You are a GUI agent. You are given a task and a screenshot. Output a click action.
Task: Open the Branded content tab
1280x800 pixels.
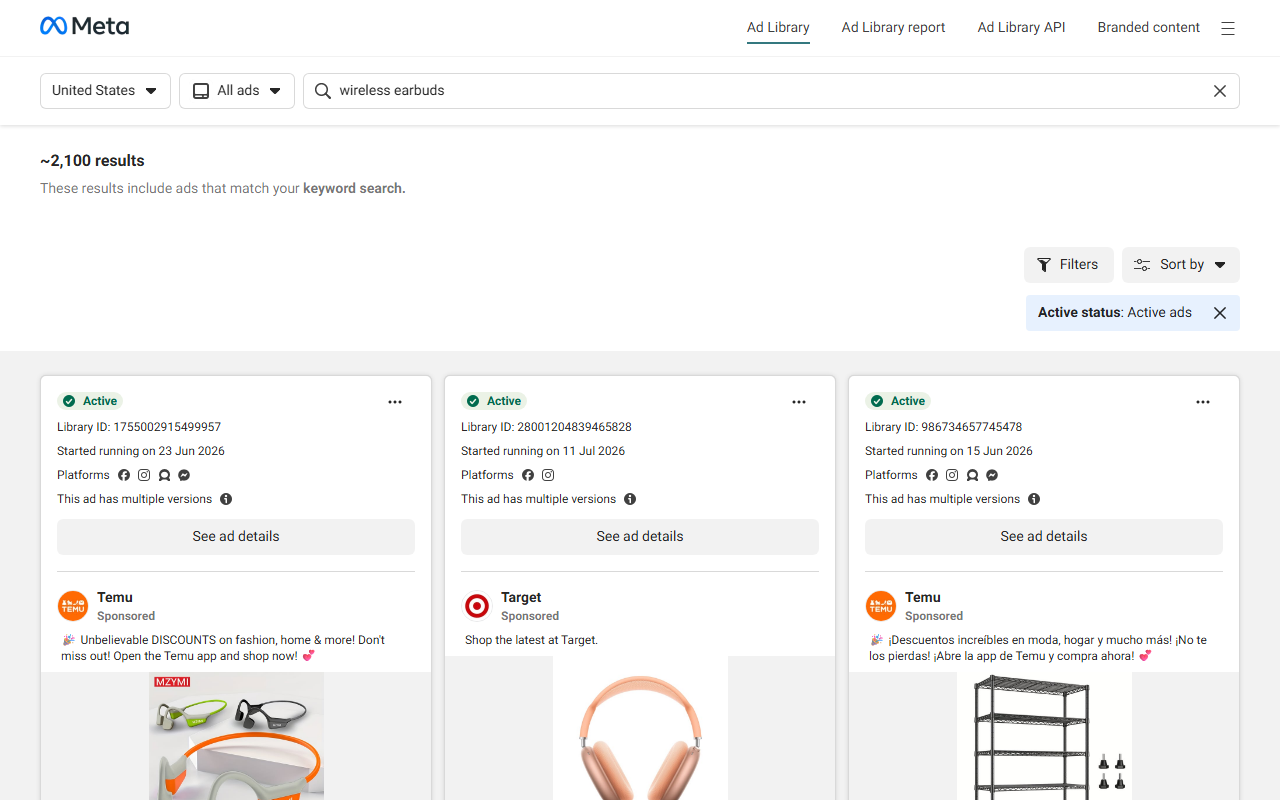tap(1148, 28)
